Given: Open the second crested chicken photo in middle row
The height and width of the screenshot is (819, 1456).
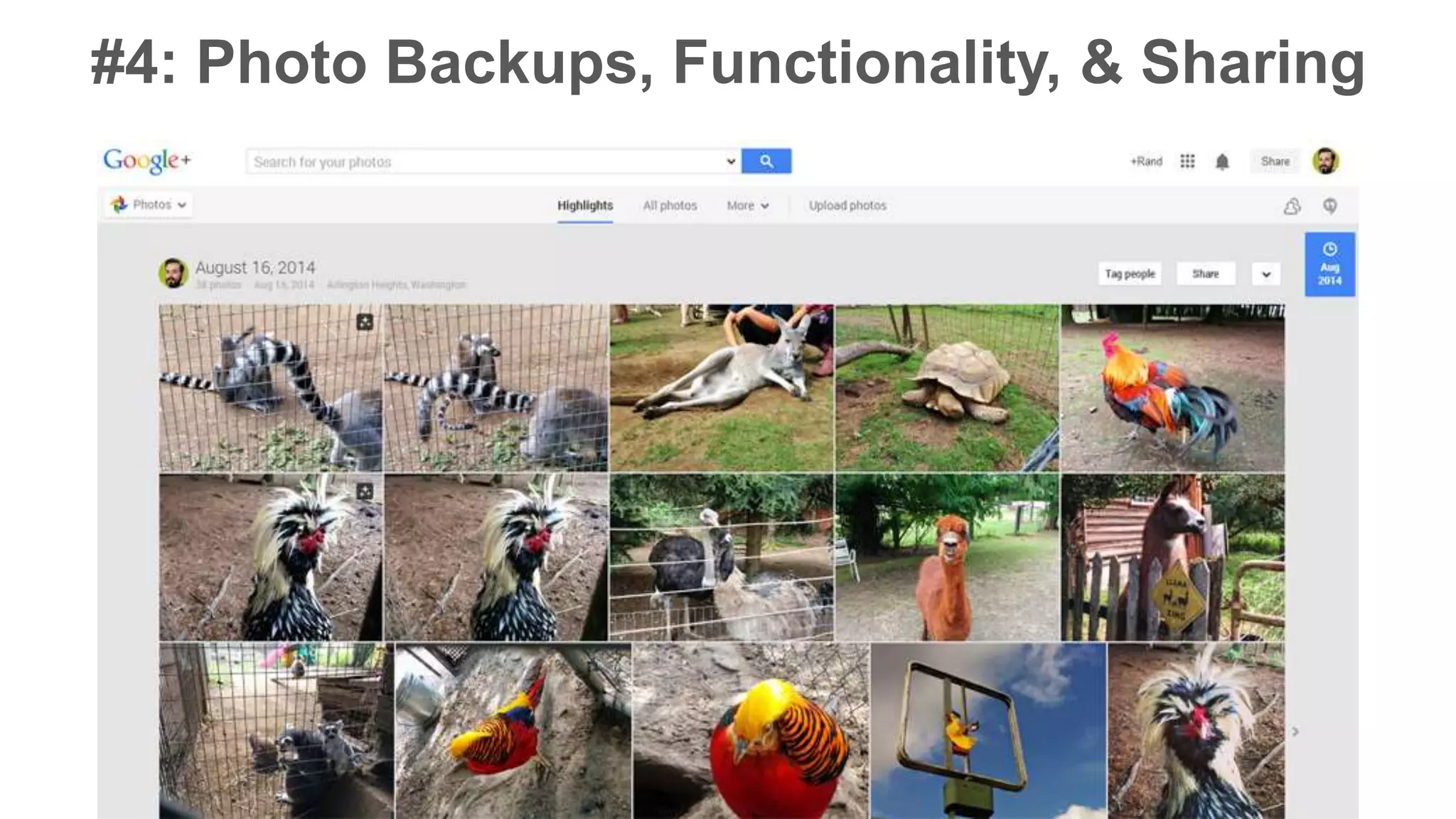Looking at the screenshot, I should 496,557.
